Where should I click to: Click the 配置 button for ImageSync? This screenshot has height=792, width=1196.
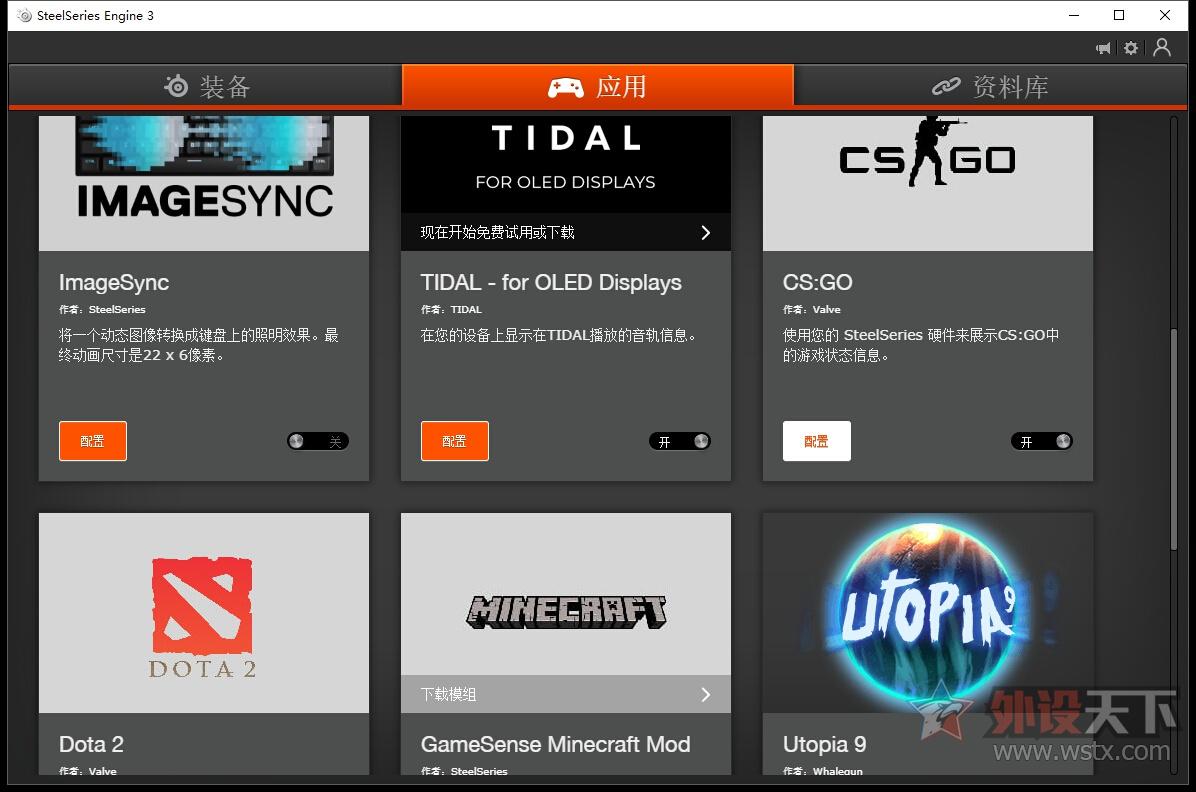click(93, 441)
